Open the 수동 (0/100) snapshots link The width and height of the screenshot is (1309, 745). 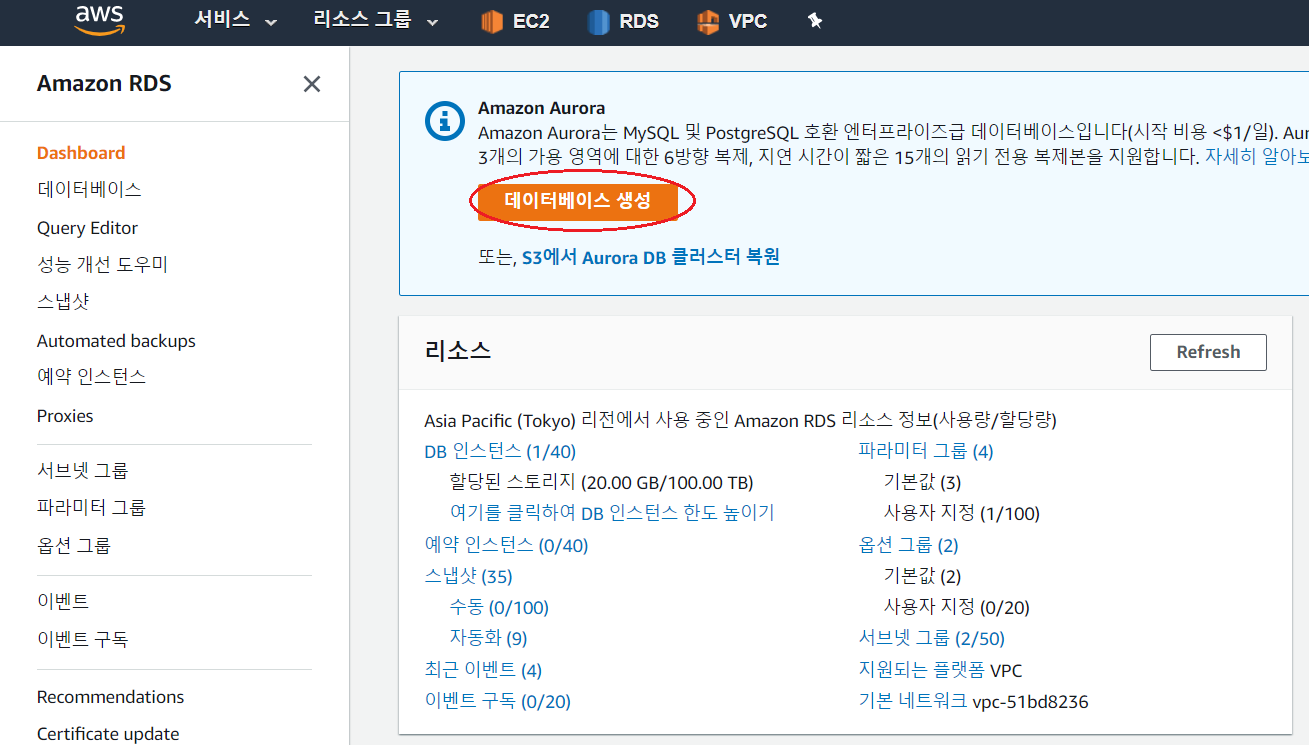[x=499, y=607]
